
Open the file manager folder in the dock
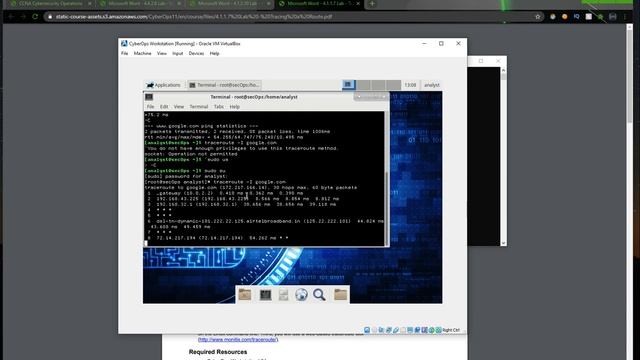[x=245, y=294]
